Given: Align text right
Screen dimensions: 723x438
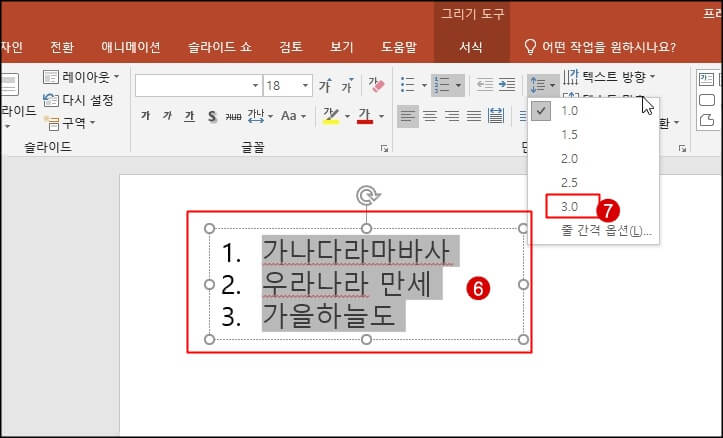Looking at the screenshot, I should pos(452,116).
